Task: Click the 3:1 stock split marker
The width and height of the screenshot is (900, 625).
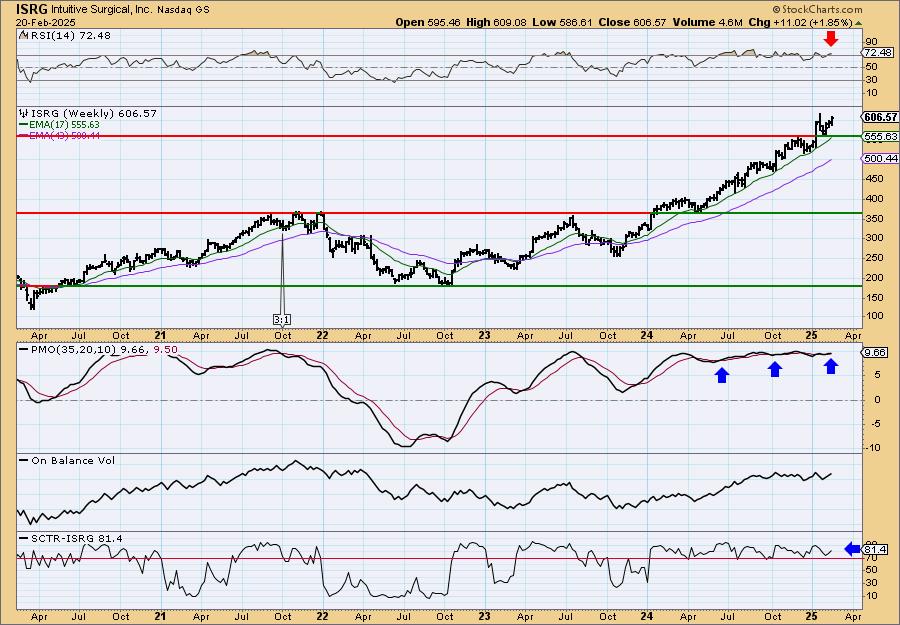Action: pos(281,319)
